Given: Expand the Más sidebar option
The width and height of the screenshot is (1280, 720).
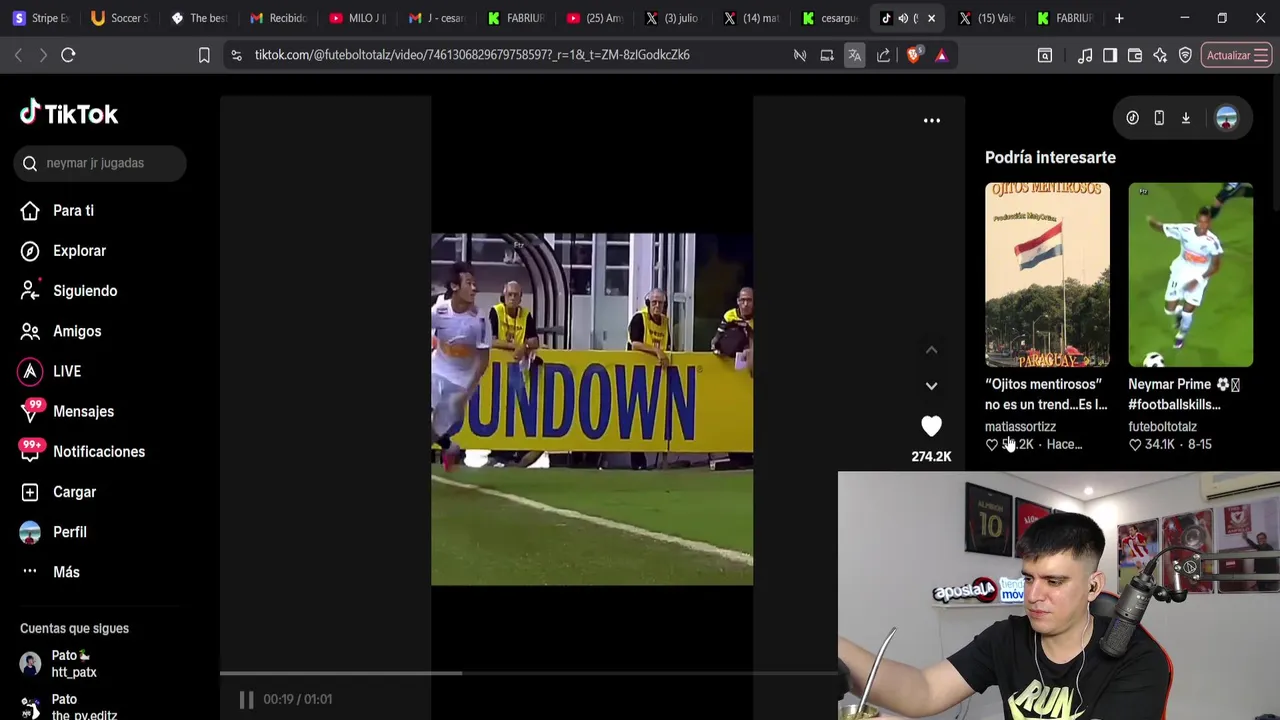Looking at the screenshot, I should click(50, 572).
